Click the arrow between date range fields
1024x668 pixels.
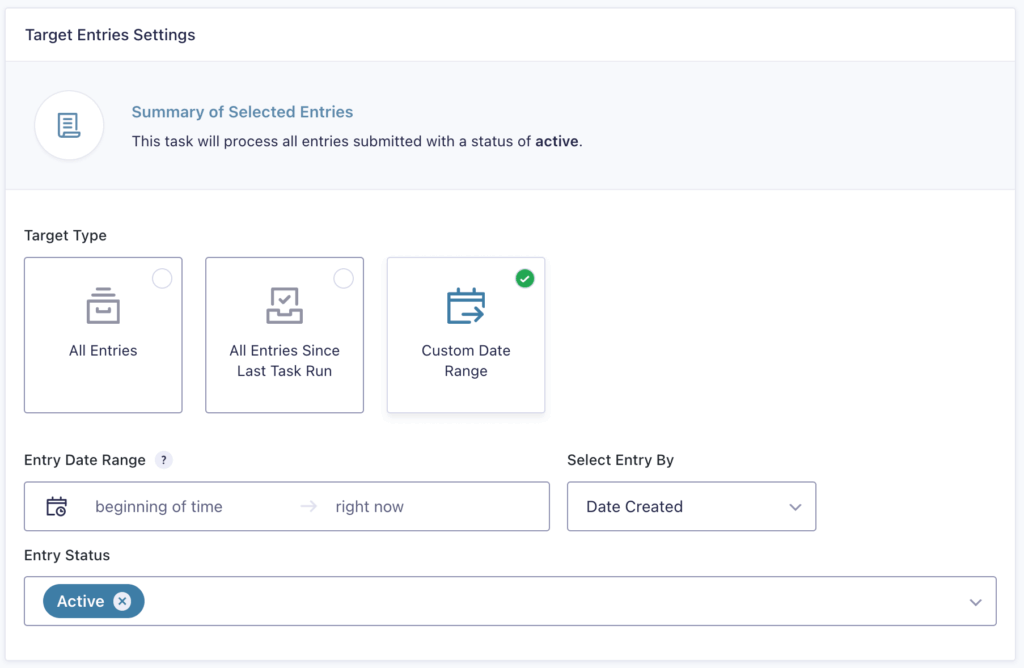click(309, 507)
